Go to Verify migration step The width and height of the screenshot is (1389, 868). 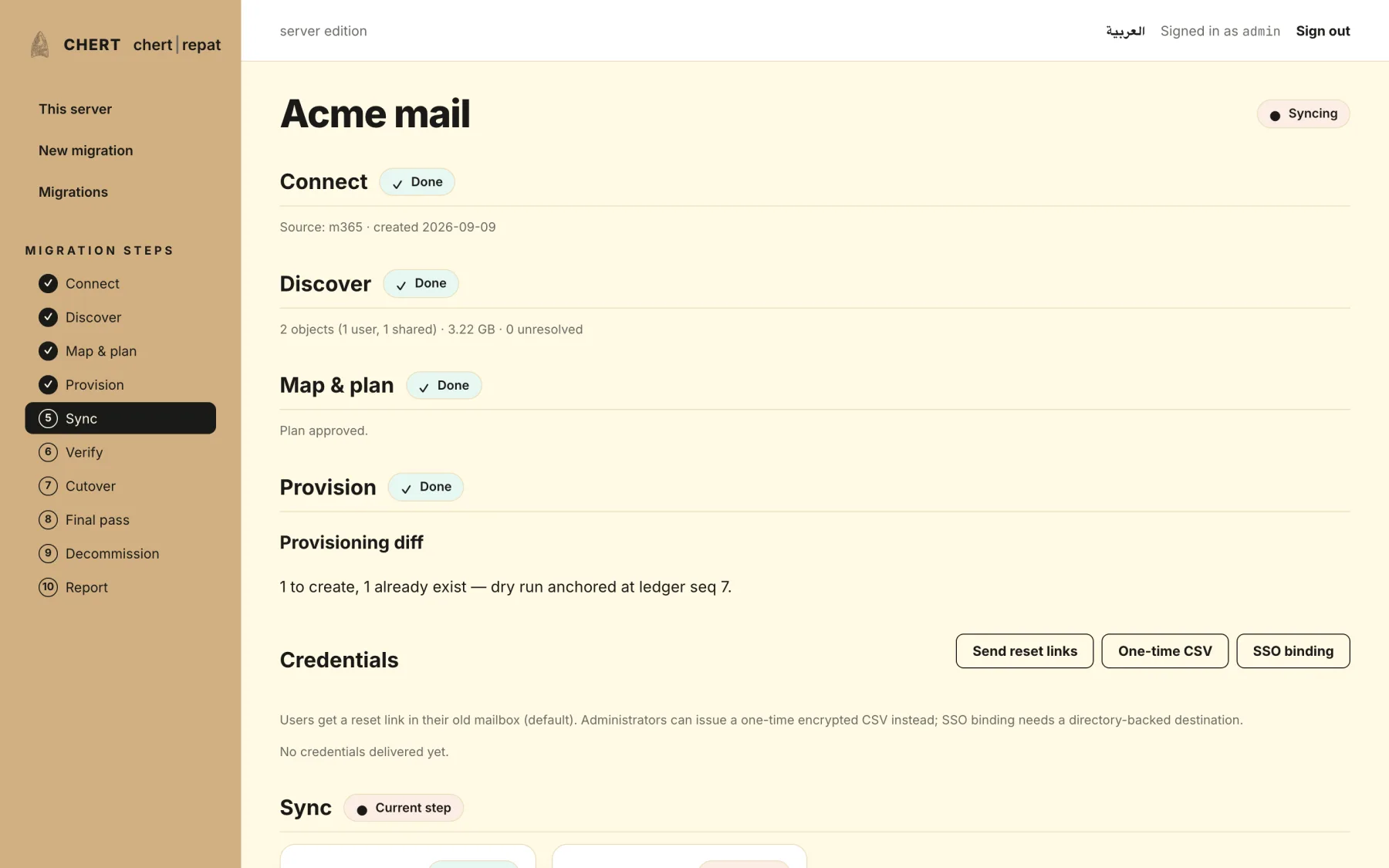click(120, 452)
